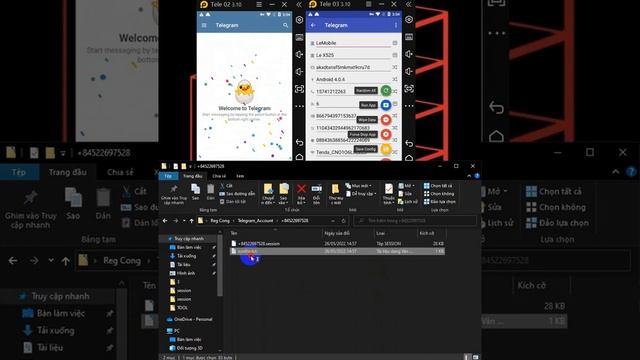
Task: Switch to the Chia sẻ ribbon tab
Action: tap(219, 176)
